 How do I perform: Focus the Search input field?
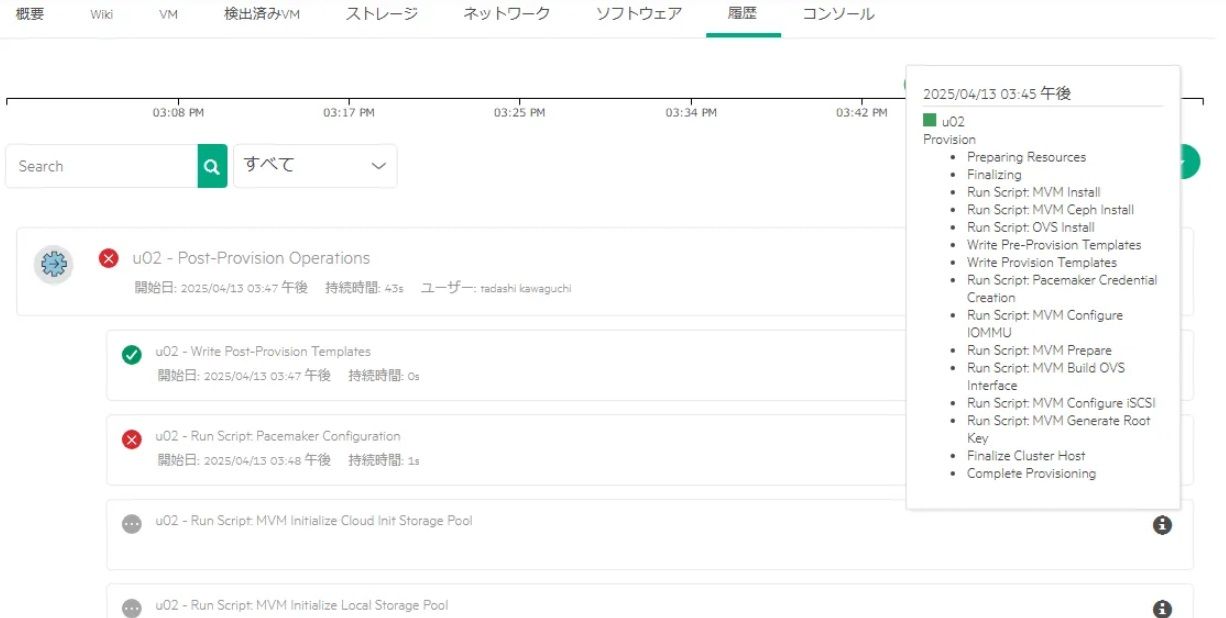(101, 166)
